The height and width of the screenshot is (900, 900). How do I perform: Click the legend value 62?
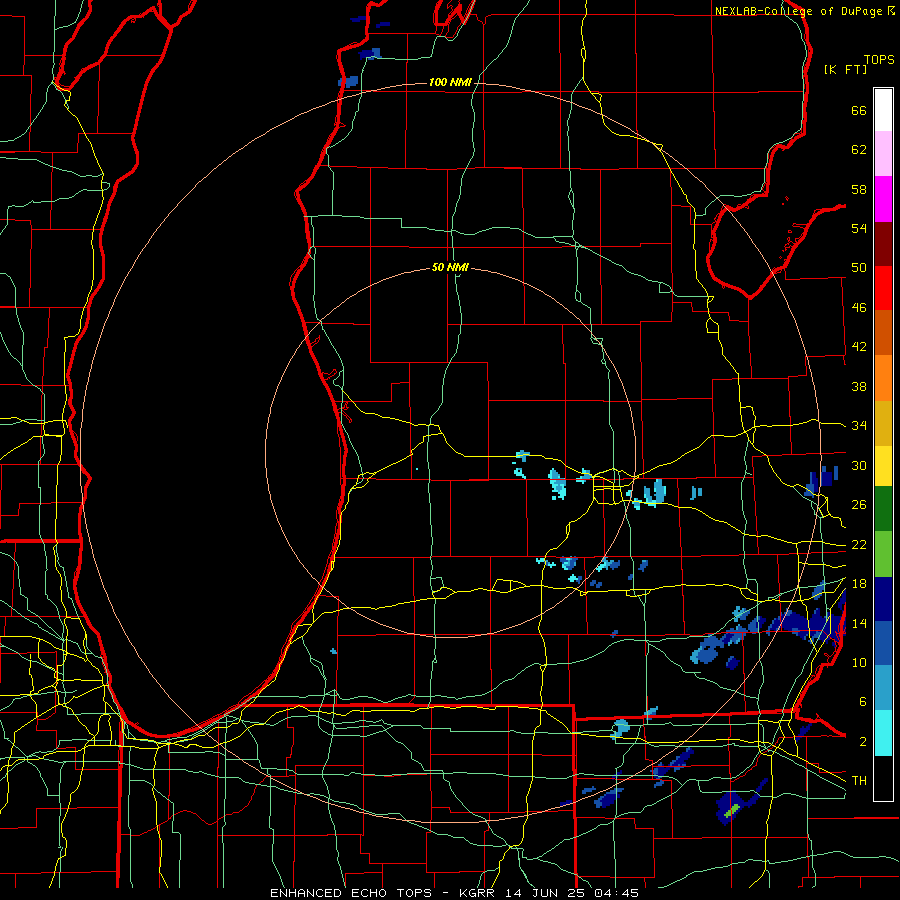(859, 150)
